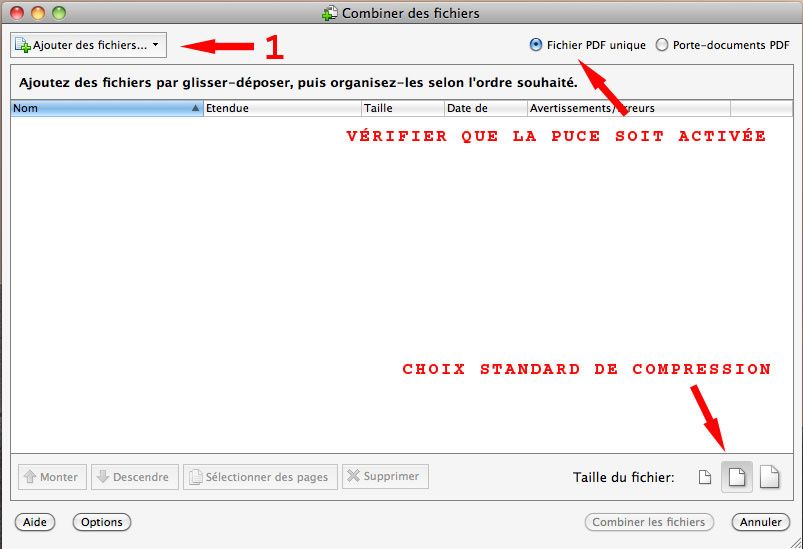Sort by the Etendue column header

[x=282, y=108]
